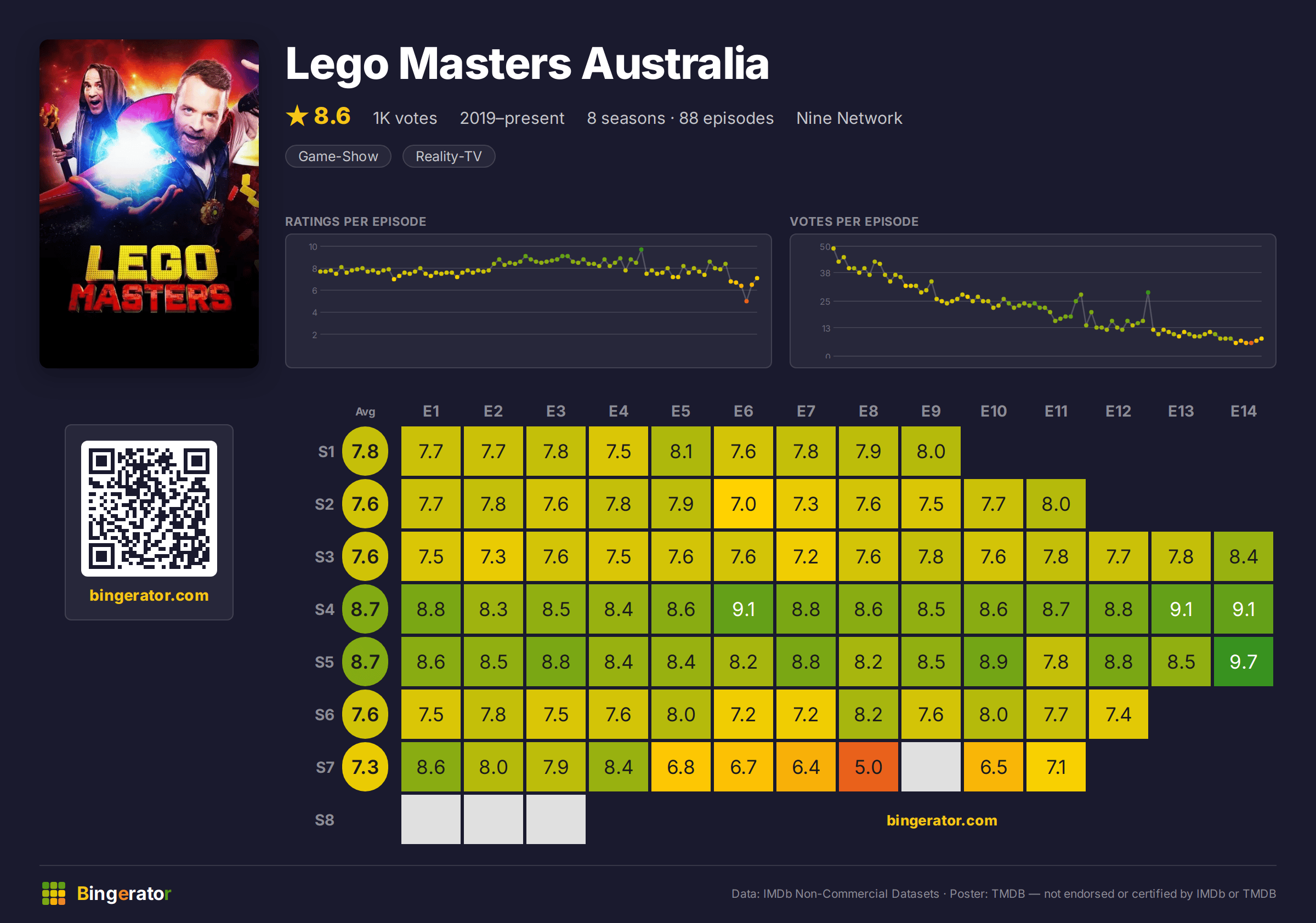The image size is (1316, 923).
Task: Click the Votes Per Episode chart
Action: [x=1033, y=301]
